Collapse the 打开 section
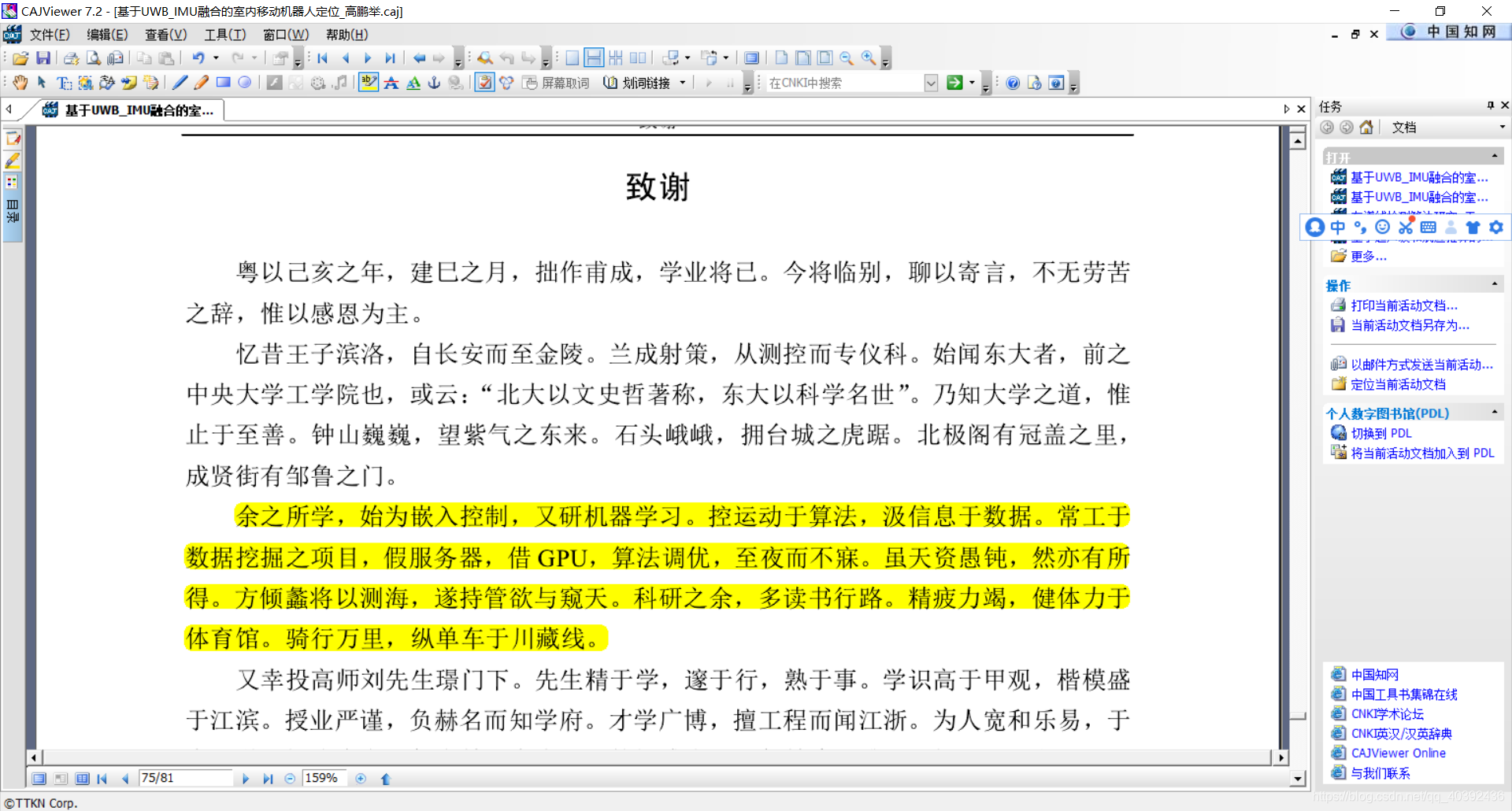 point(1495,156)
